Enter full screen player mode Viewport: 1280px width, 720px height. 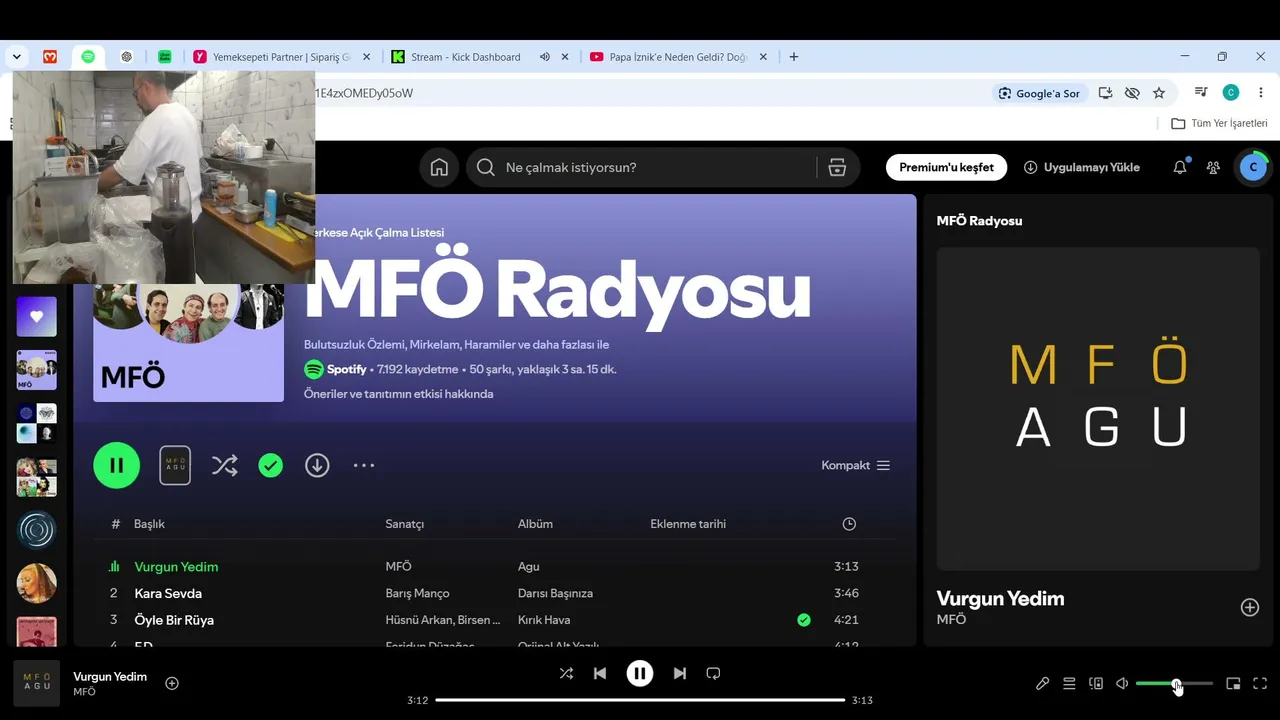[1260, 683]
